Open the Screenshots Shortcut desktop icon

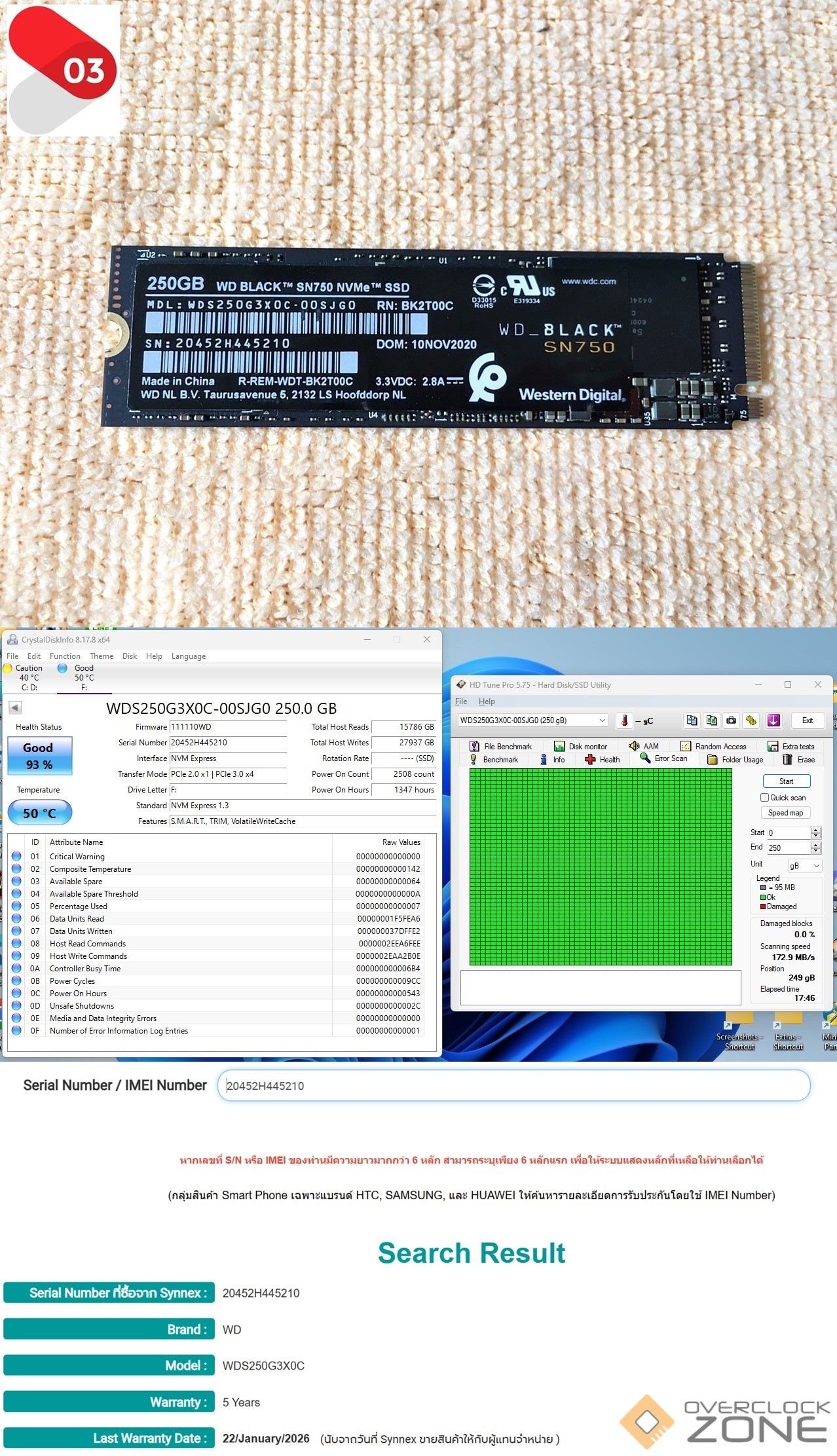point(739,1032)
